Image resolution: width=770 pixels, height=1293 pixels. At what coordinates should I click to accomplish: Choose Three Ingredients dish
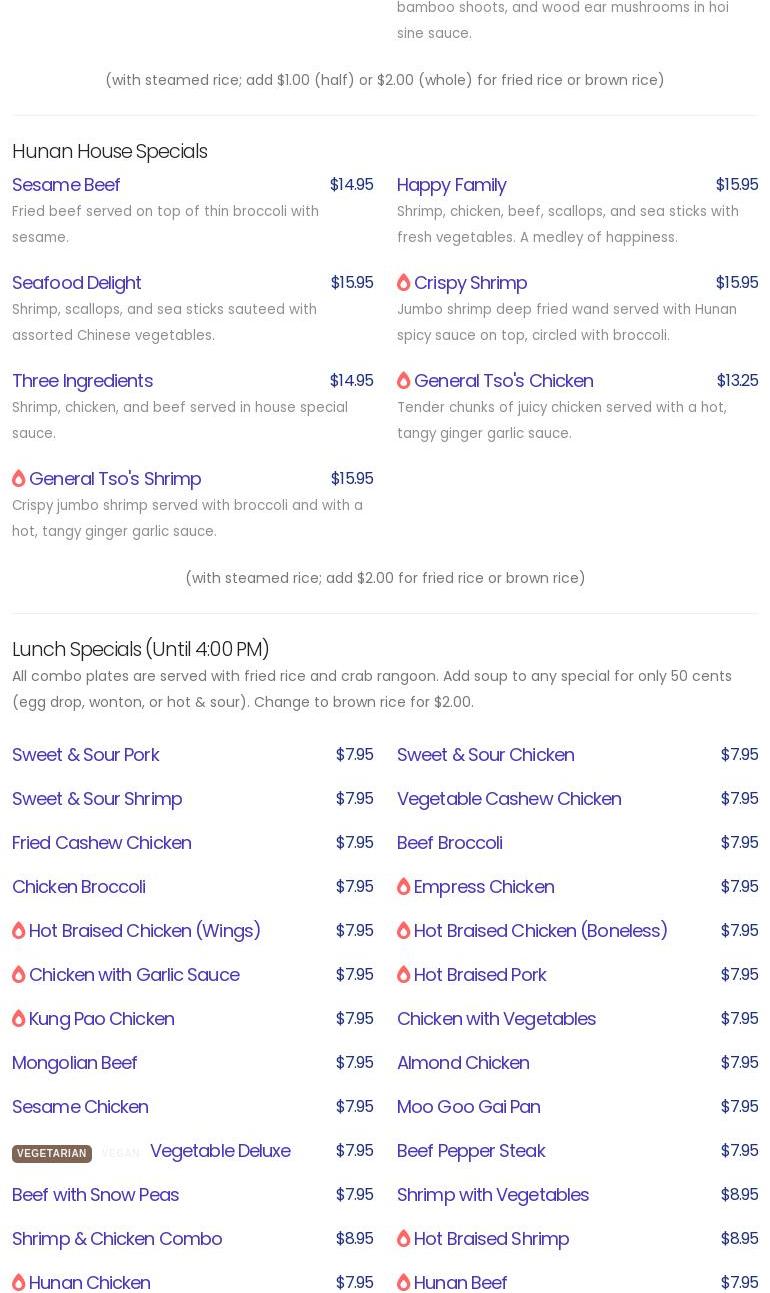[82, 381]
